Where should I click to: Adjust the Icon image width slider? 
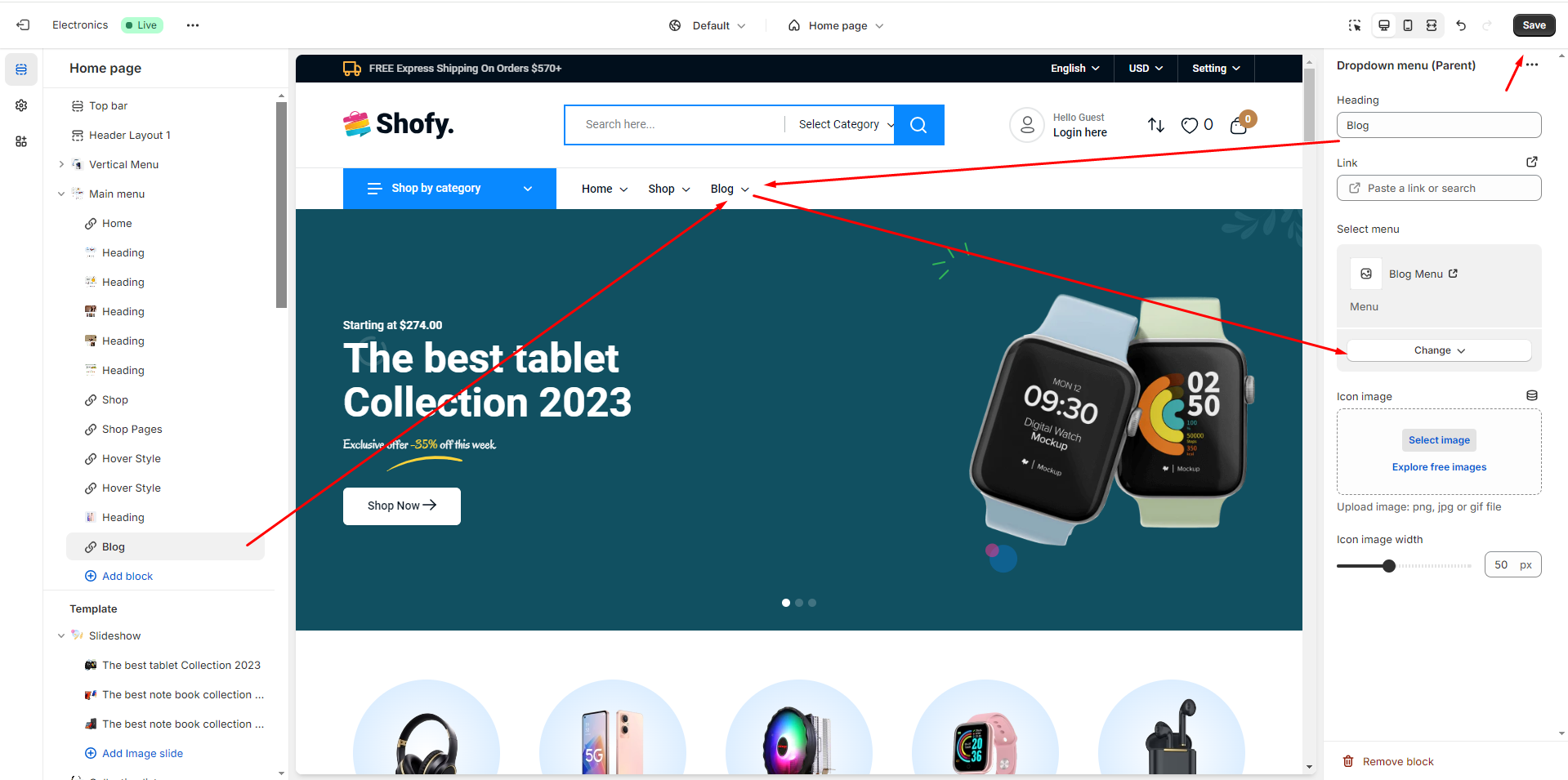[x=1404, y=565]
